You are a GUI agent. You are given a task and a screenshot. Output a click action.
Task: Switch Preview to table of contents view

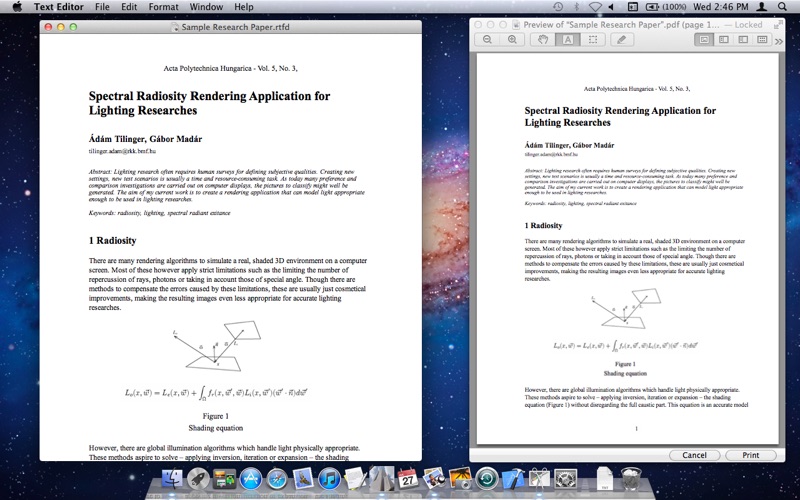743,40
